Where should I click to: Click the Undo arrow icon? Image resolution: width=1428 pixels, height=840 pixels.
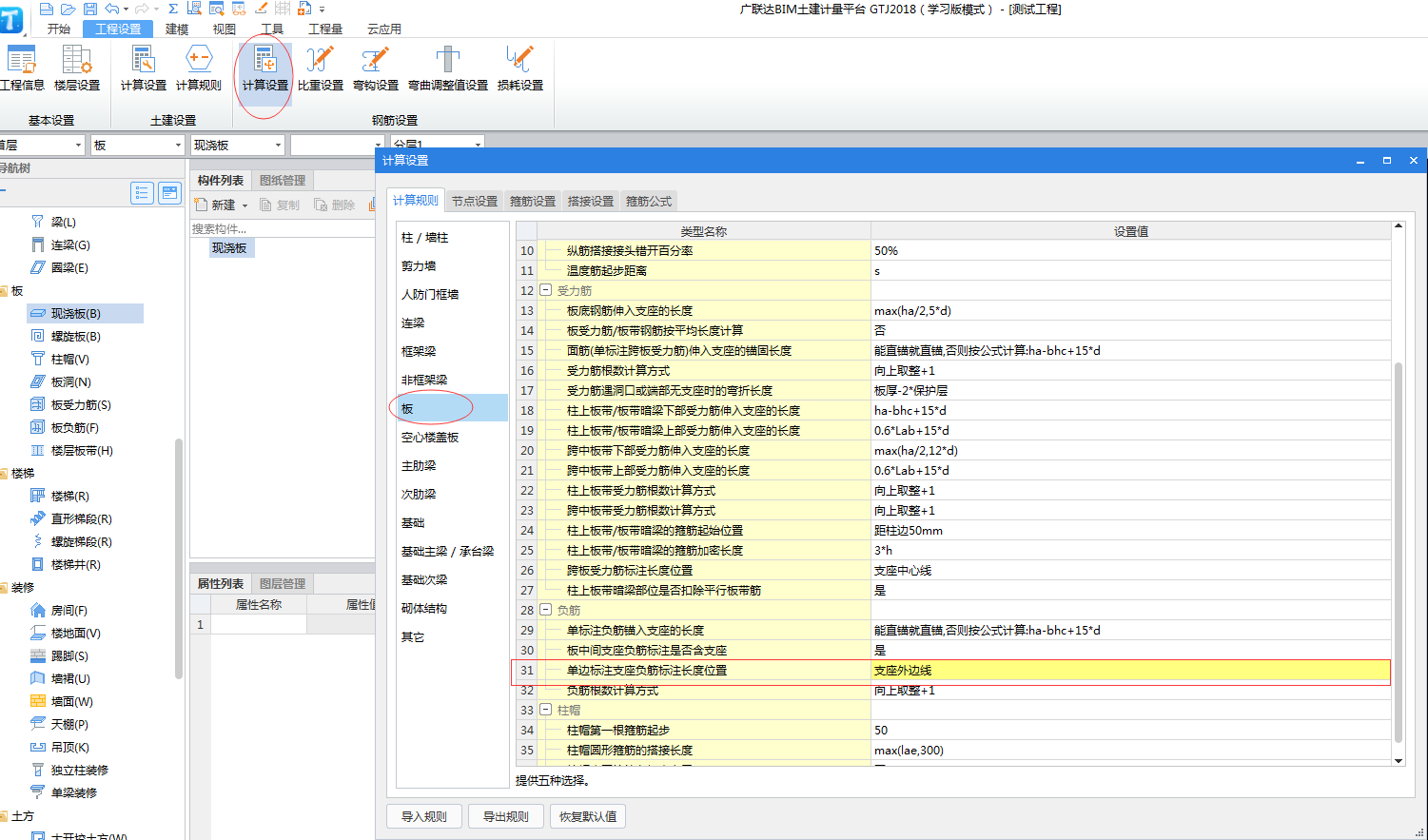click(x=112, y=9)
